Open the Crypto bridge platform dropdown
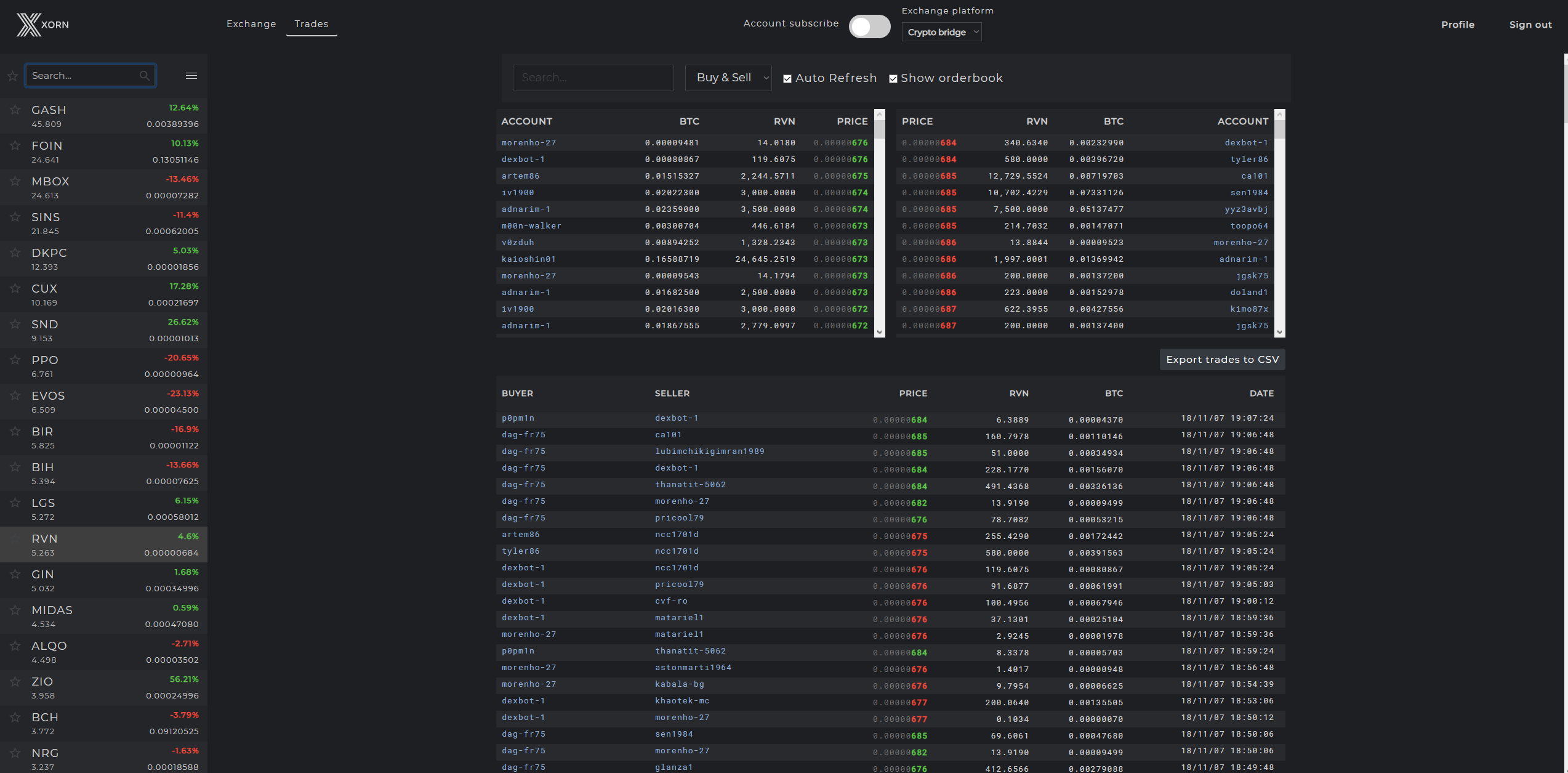 (x=941, y=32)
